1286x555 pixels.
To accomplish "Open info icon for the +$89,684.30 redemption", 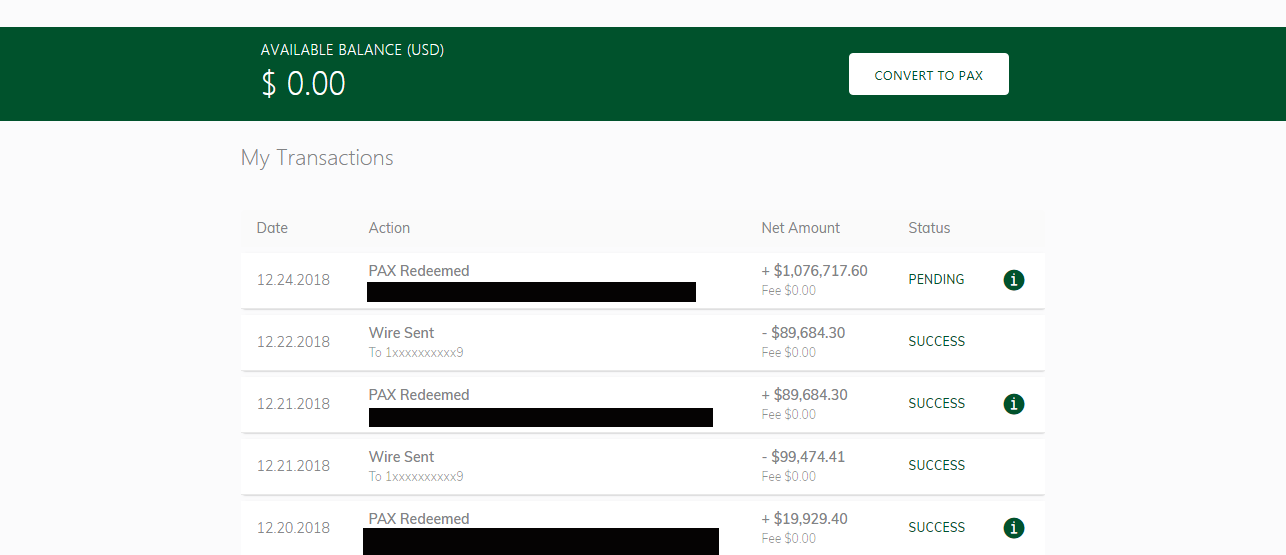I will [x=1014, y=404].
